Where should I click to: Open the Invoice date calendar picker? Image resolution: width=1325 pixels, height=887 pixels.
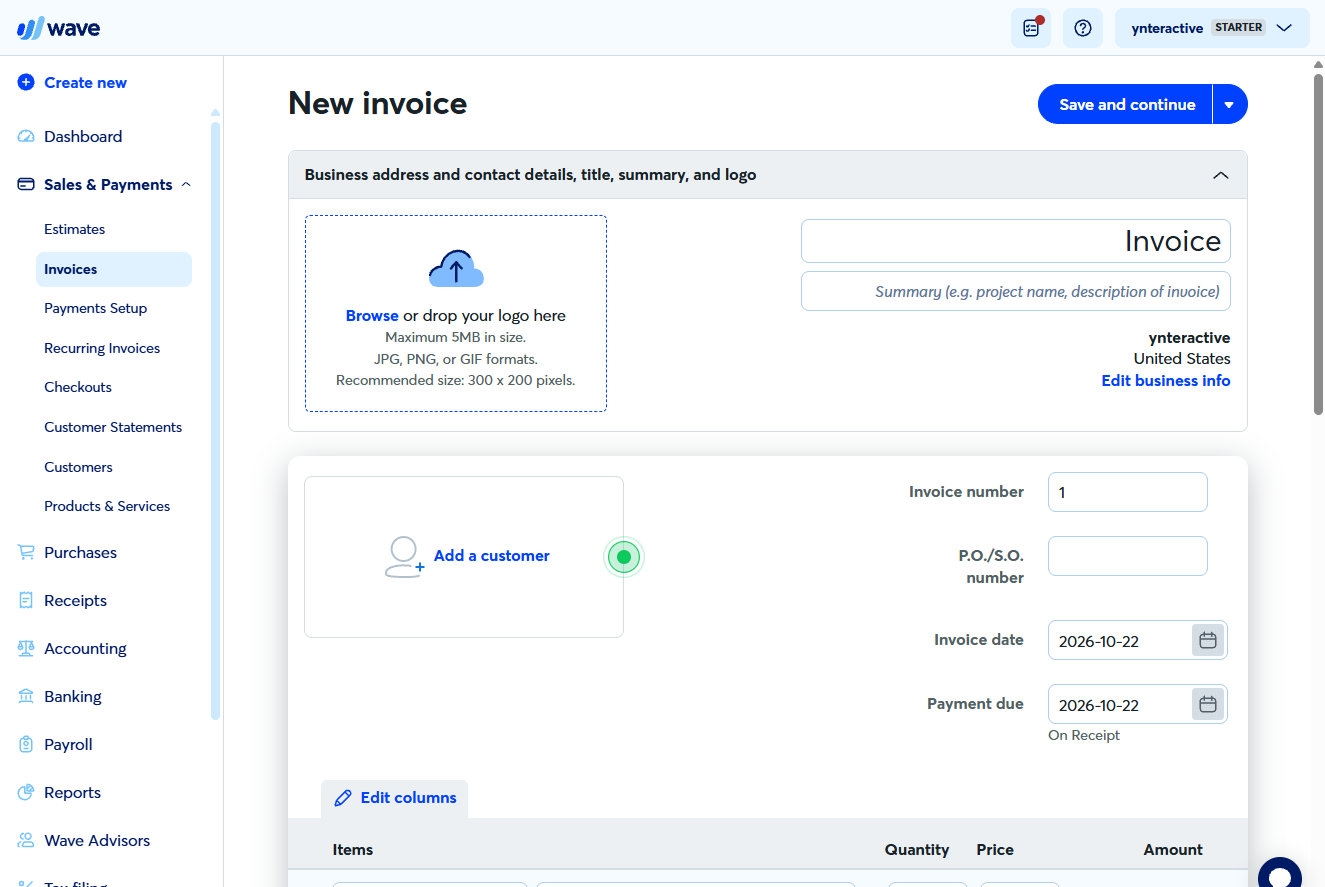click(x=1208, y=641)
